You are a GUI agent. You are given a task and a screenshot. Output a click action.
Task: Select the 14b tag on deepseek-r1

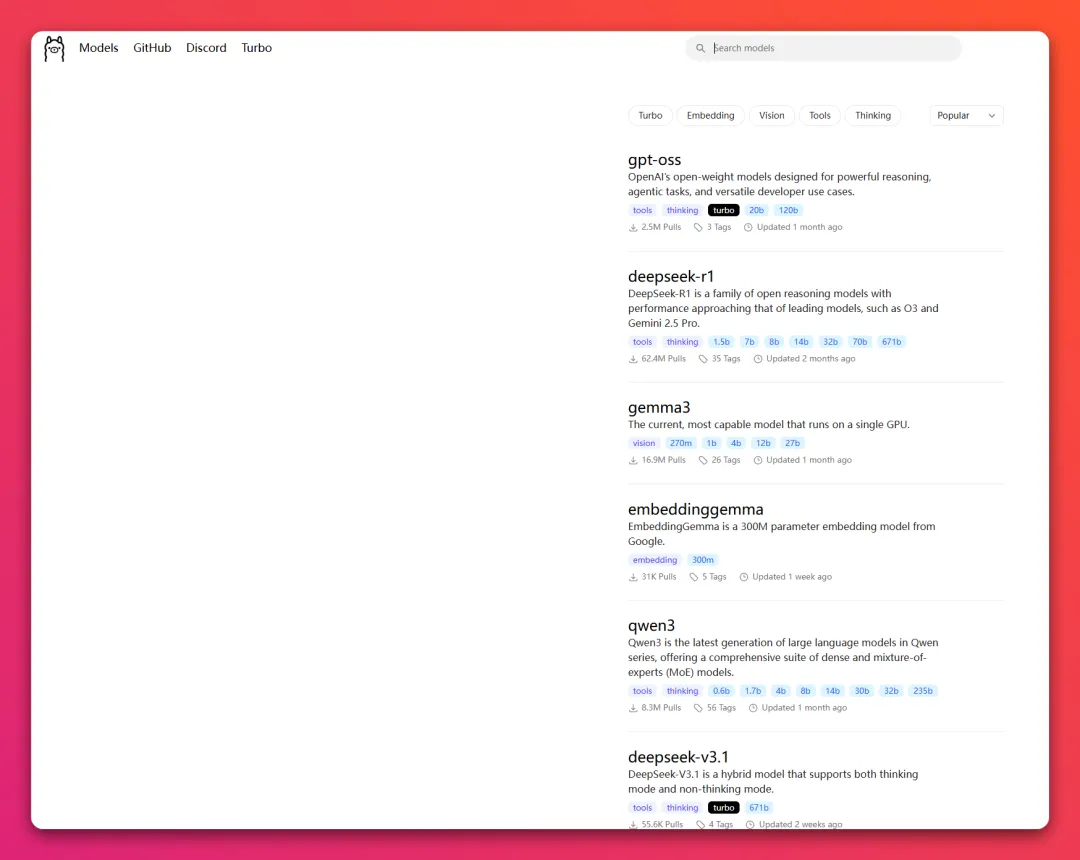[801, 342]
